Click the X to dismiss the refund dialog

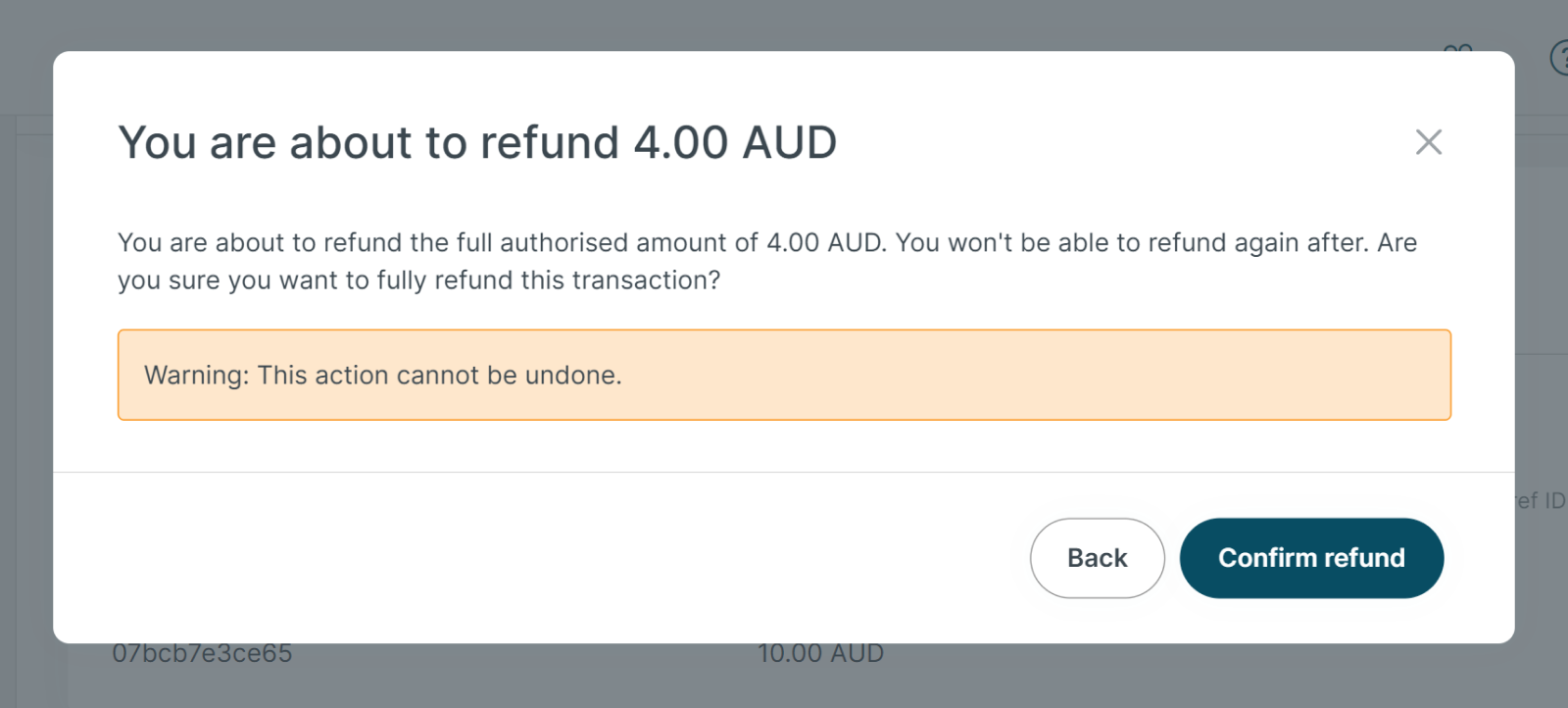[1429, 142]
